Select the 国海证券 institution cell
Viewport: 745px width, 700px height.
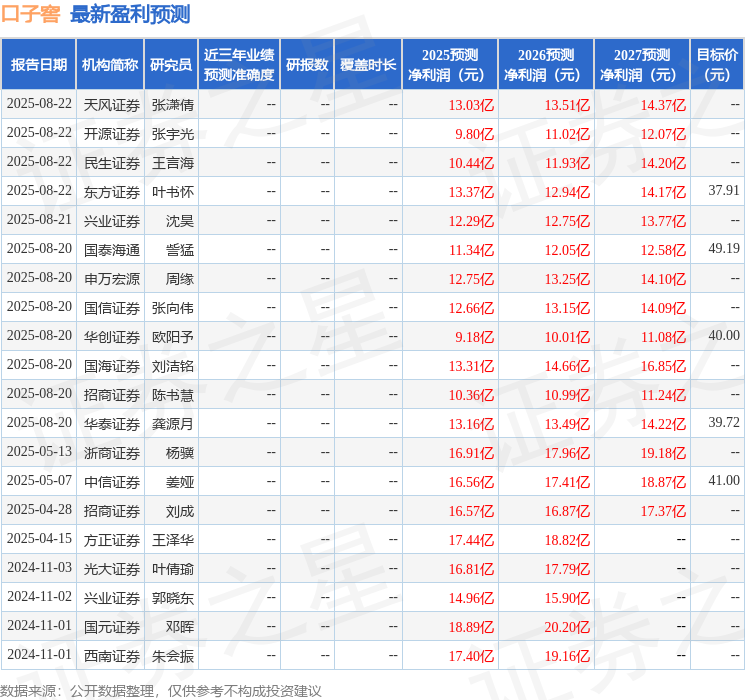(x=112, y=366)
